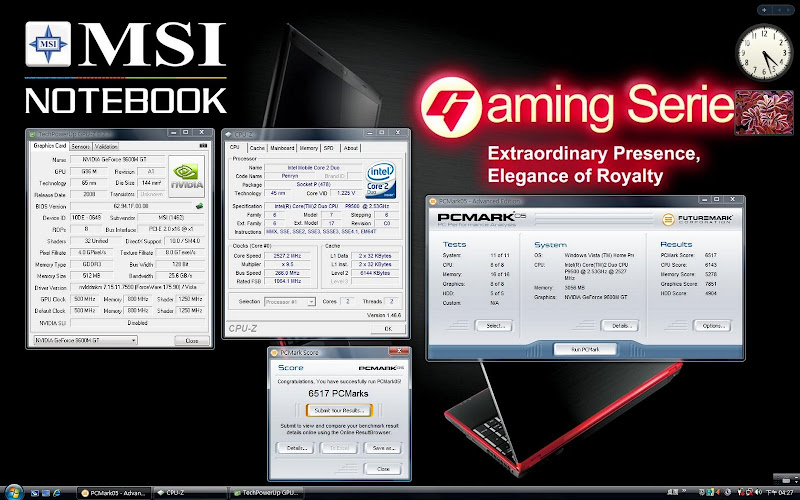The width and height of the screenshot is (800, 500).
Task: Click the NVIDIA SLI Disabled field in GPU-Z
Action: (x=137, y=323)
